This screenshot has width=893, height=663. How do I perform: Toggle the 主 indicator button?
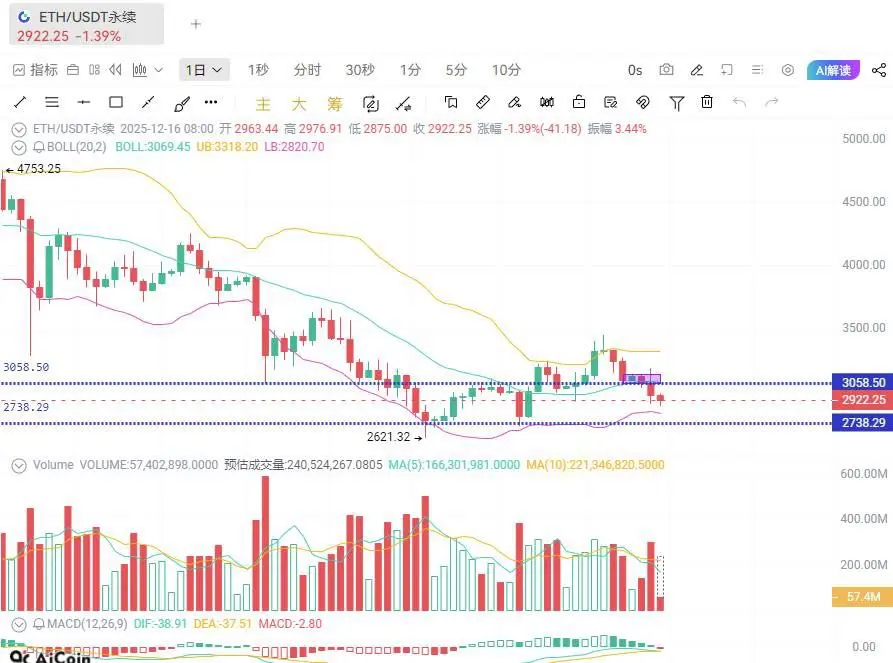(263, 104)
